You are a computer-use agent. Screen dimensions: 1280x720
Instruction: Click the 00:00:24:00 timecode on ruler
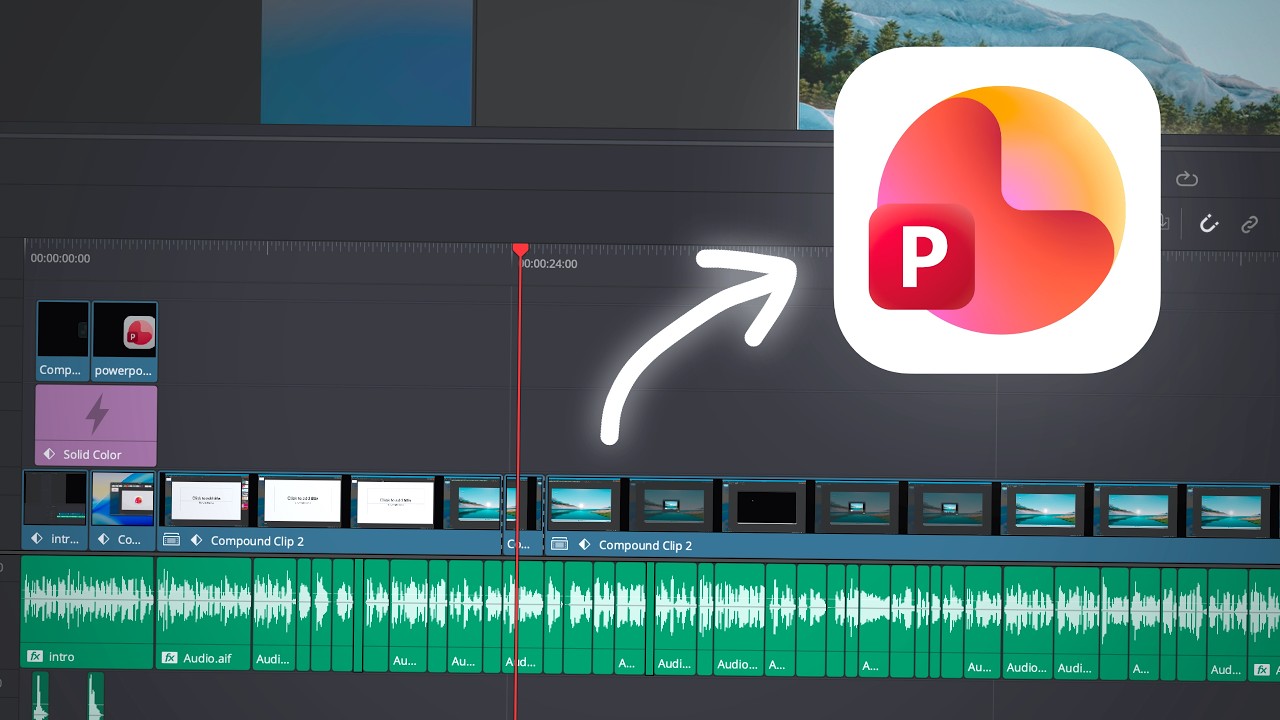pyautogui.click(x=549, y=264)
